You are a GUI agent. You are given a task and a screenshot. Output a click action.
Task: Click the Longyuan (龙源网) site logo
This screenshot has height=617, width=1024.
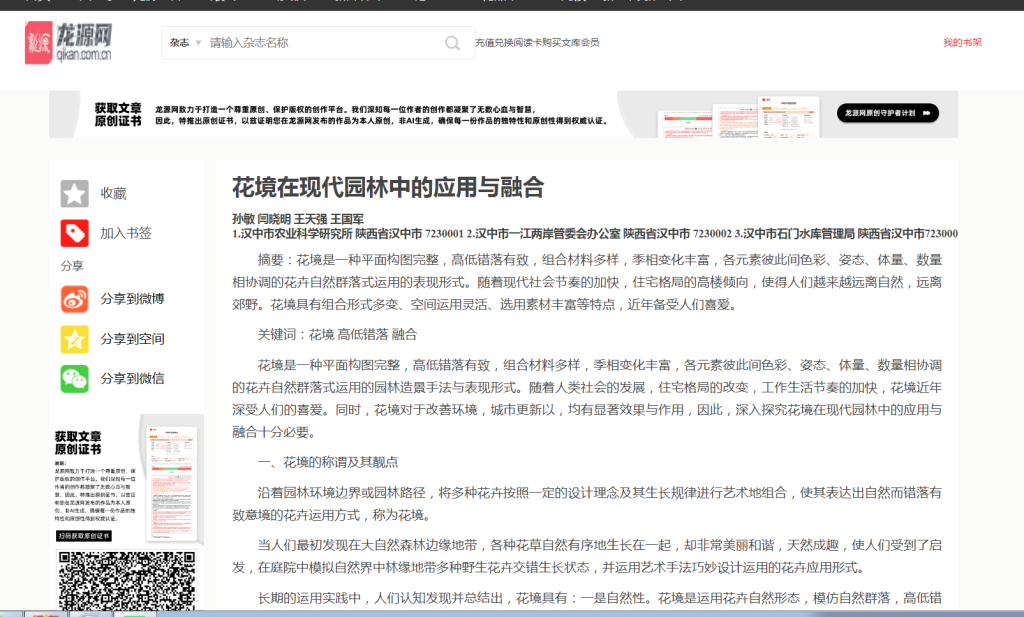click(68, 43)
